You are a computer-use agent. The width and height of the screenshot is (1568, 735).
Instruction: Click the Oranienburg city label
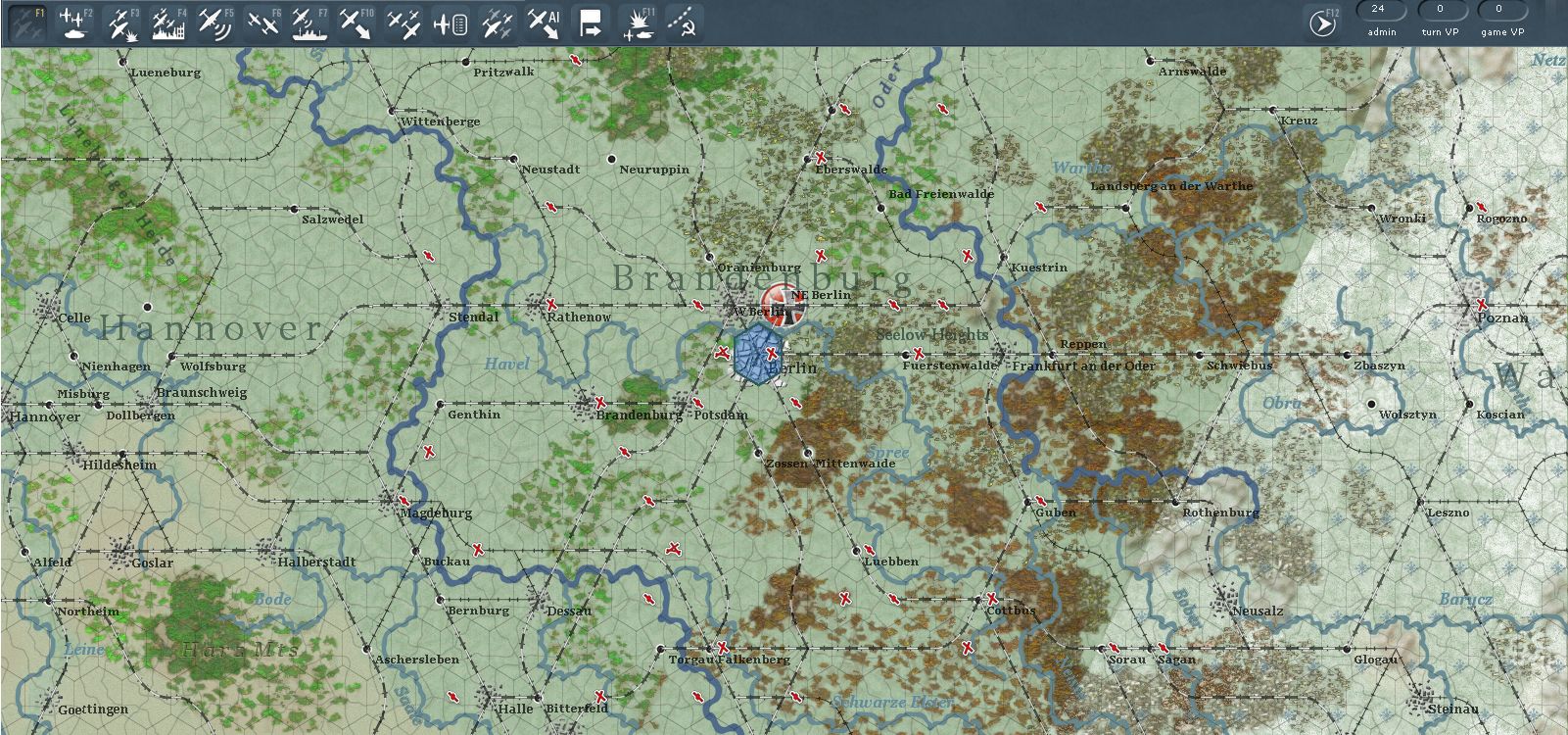(x=759, y=268)
